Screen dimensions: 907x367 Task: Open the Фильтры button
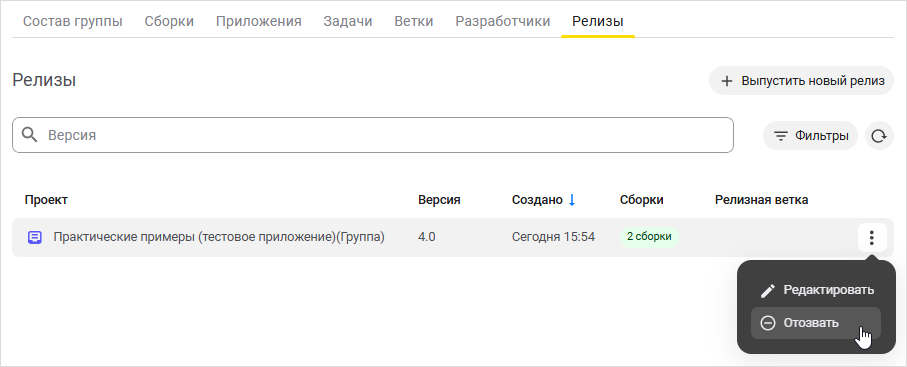(x=810, y=136)
